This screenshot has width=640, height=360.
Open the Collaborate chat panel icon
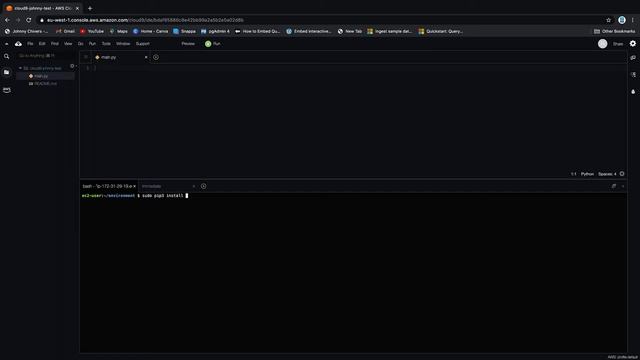(633, 58)
